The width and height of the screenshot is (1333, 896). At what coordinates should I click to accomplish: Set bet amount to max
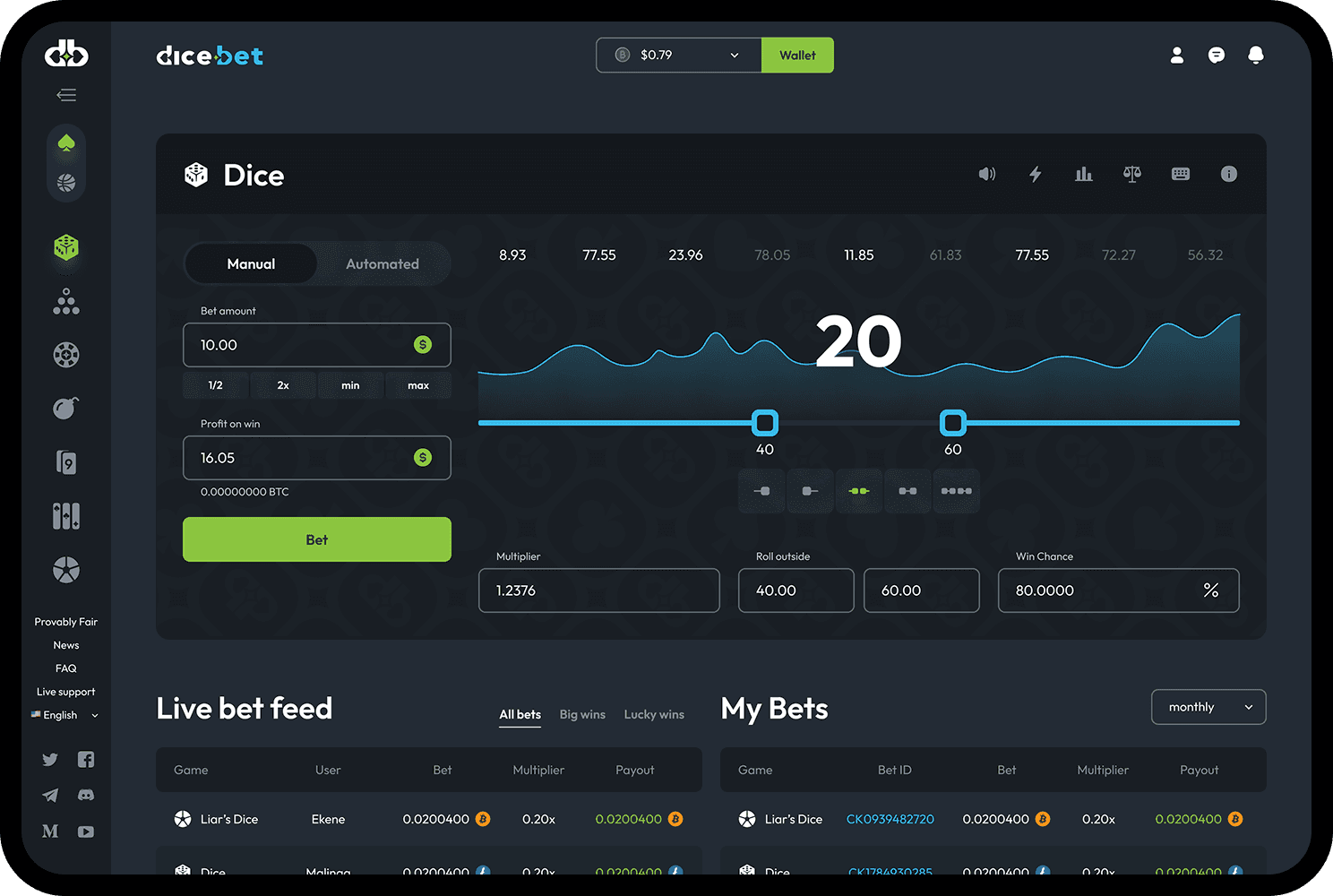(418, 385)
